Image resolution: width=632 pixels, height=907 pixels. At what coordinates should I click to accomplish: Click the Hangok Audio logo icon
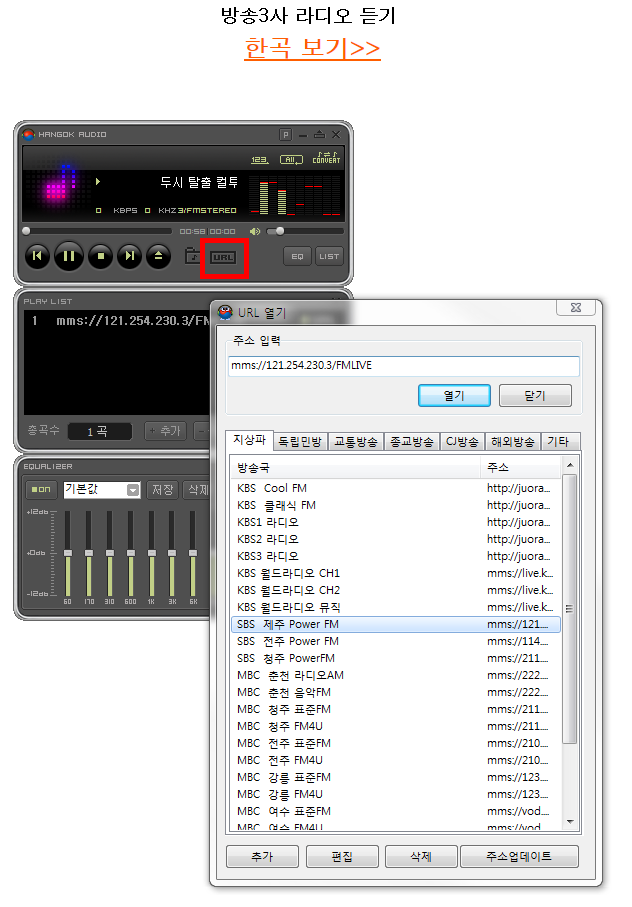click(x=28, y=135)
